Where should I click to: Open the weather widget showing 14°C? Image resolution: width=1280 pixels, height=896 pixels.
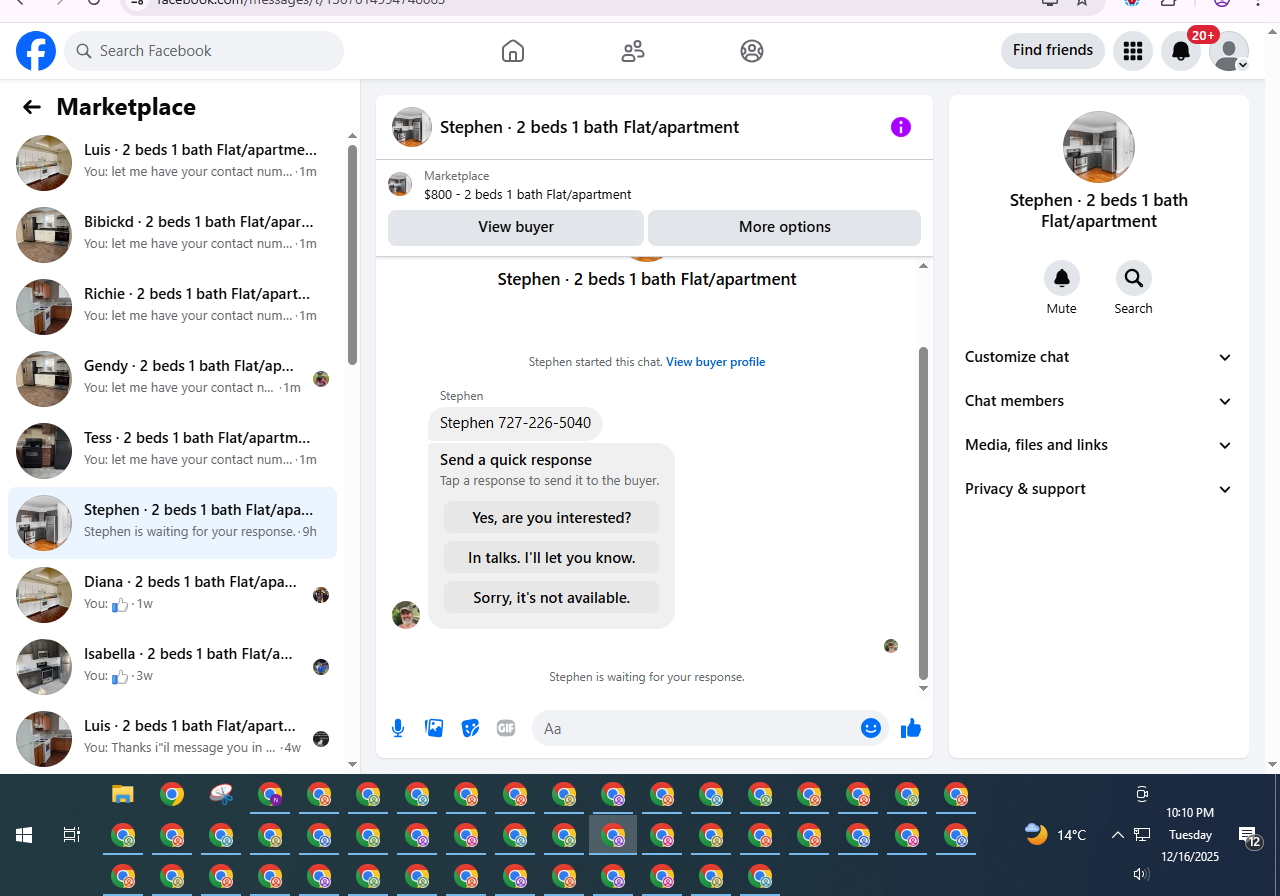tap(1055, 834)
